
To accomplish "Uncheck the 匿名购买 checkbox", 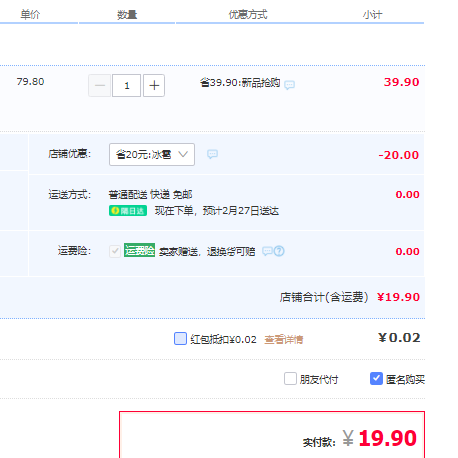I will [376, 379].
